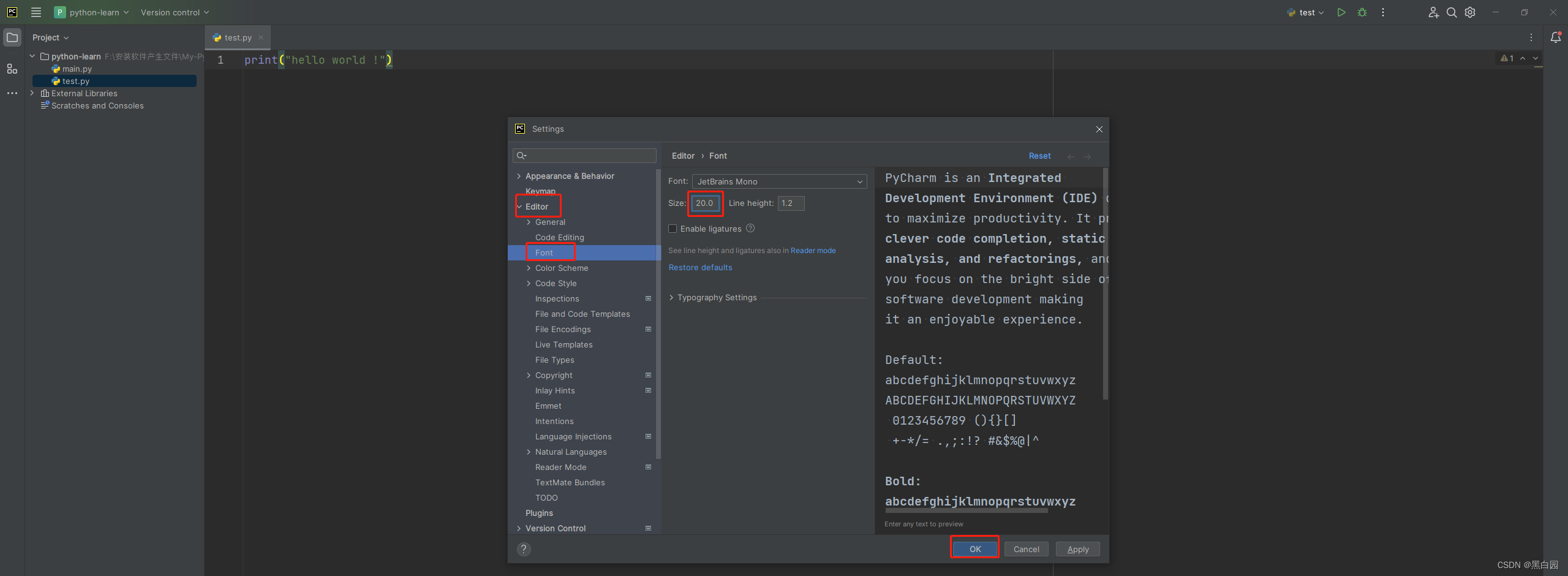Open Search Everywhere magnifier
Image resolution: width=1568 pixels, height=576 pixels.
pyautogui.click(x=1452, y=12)
